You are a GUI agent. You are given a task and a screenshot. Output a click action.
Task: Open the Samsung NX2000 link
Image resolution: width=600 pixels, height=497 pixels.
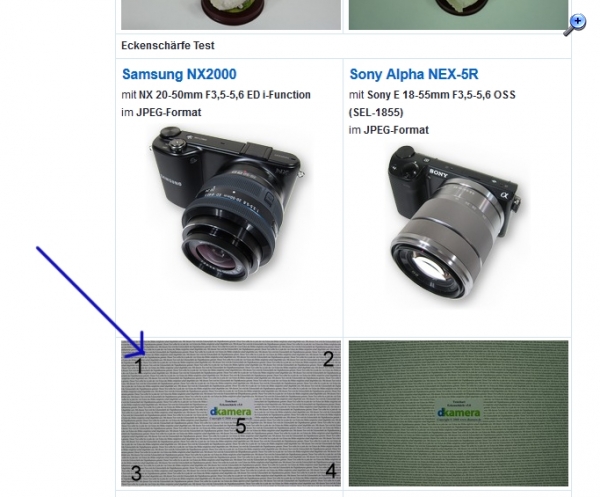click(x=179, y=74)
